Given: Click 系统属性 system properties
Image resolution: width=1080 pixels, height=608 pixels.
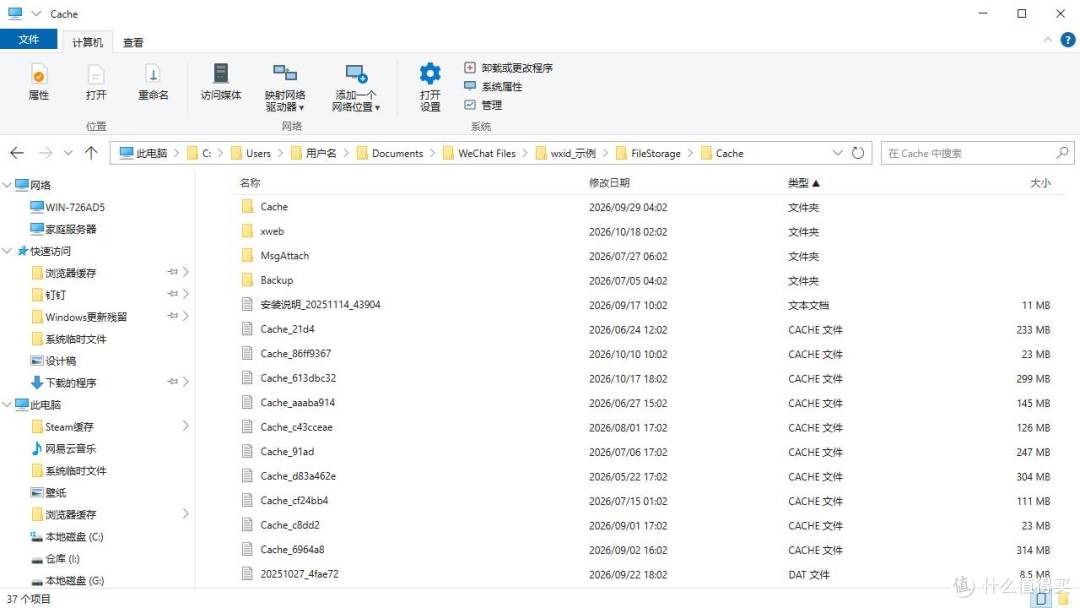Looking at the screenshot, I should [492, 86].
